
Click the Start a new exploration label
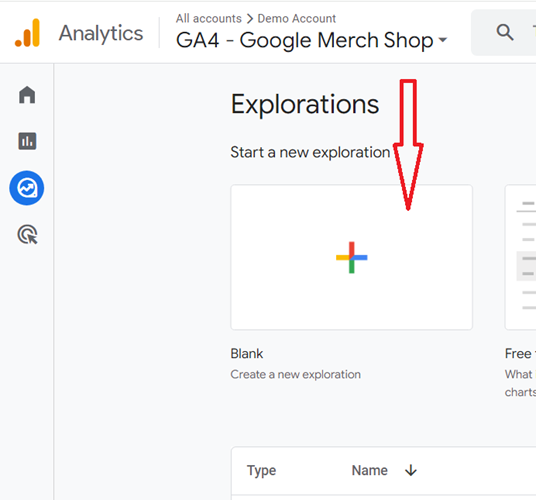pos(310,152)
